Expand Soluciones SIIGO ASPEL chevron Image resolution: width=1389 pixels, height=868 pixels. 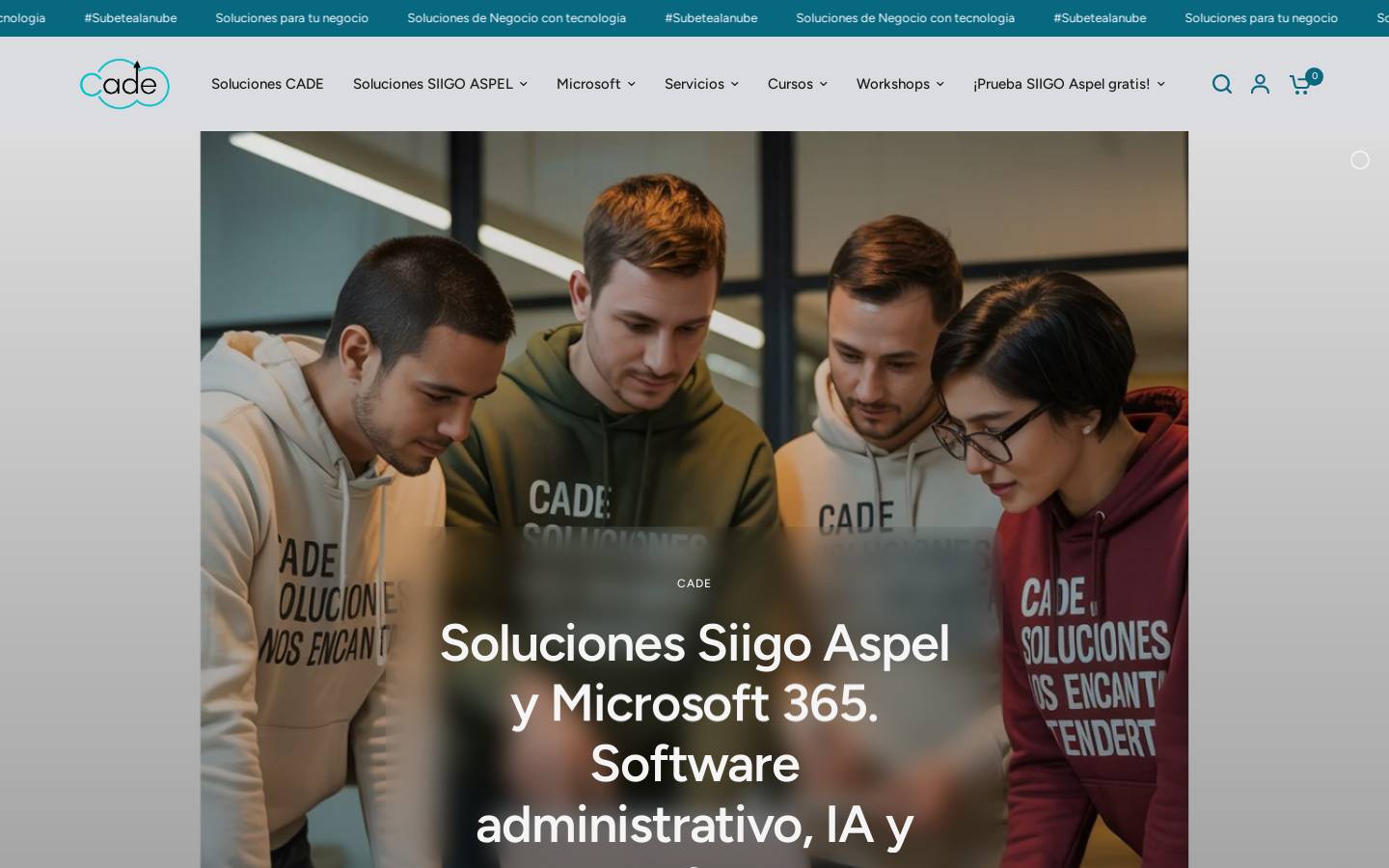[x=524, y=84]
